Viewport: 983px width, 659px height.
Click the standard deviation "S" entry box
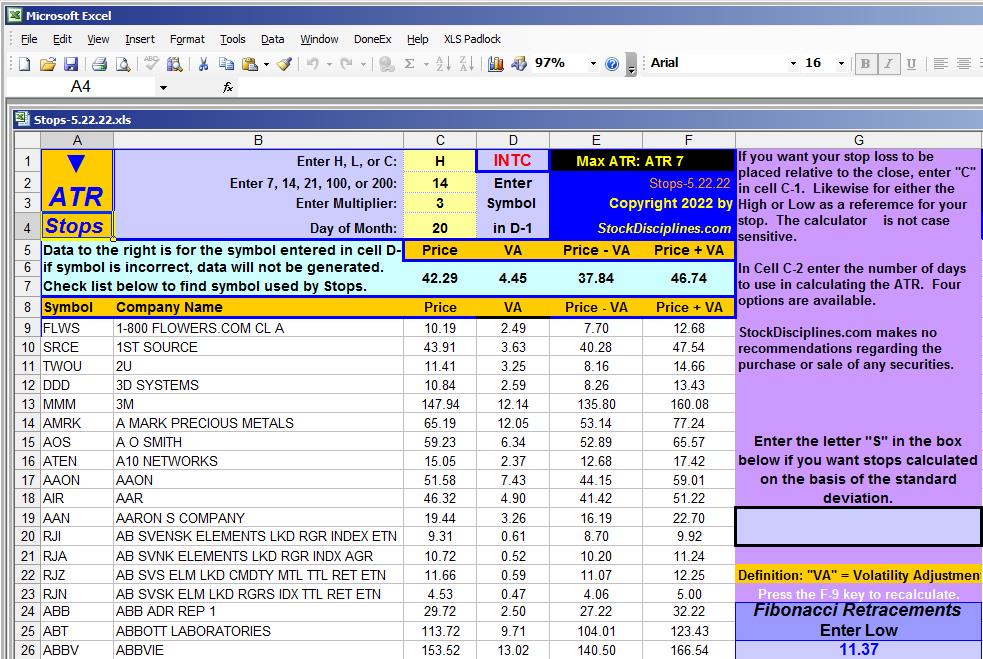point(858,527)
